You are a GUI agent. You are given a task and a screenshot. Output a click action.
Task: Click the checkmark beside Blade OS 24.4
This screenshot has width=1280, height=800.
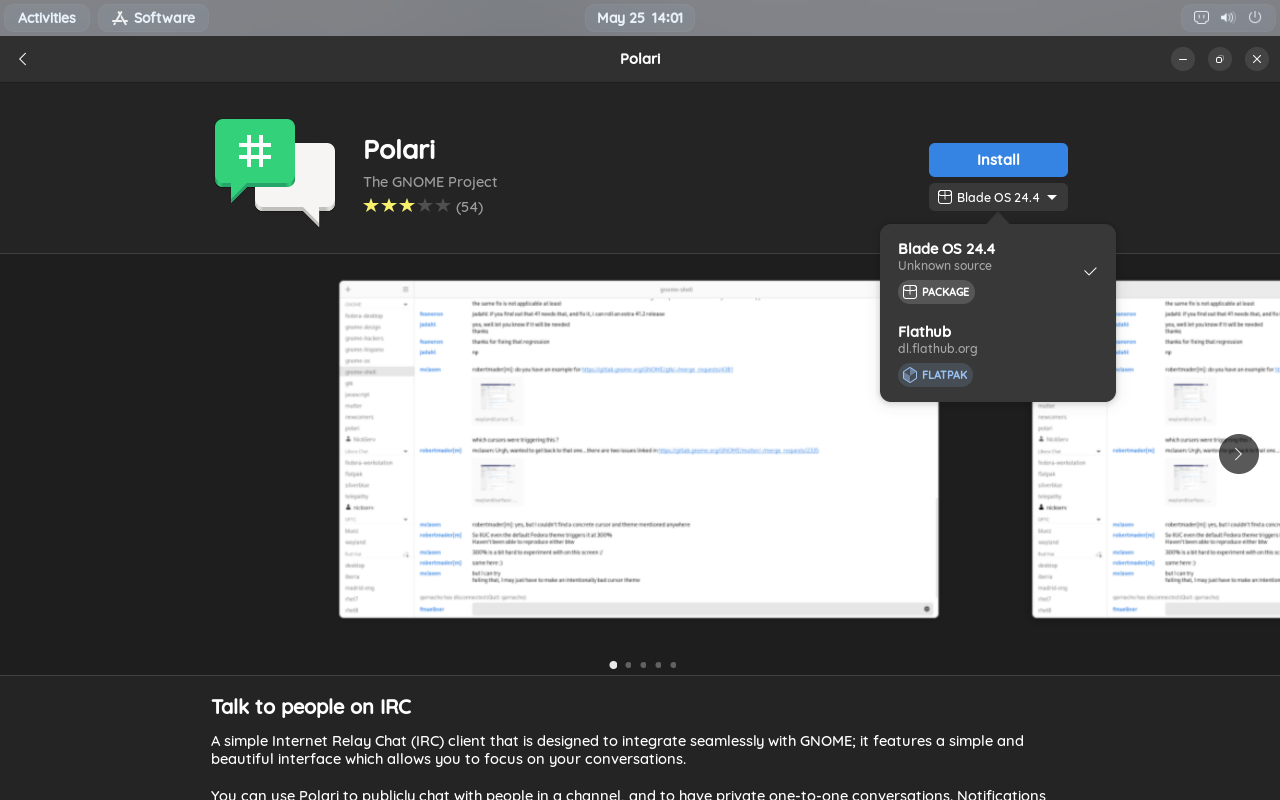pos(1090,271)
